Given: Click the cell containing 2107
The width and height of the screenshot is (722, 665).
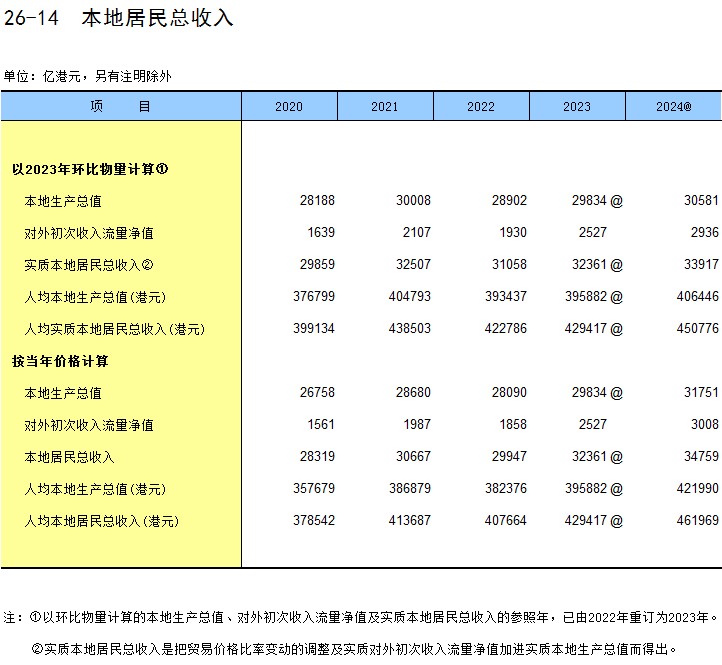Looking at the screenshot, I should point(413,233).
